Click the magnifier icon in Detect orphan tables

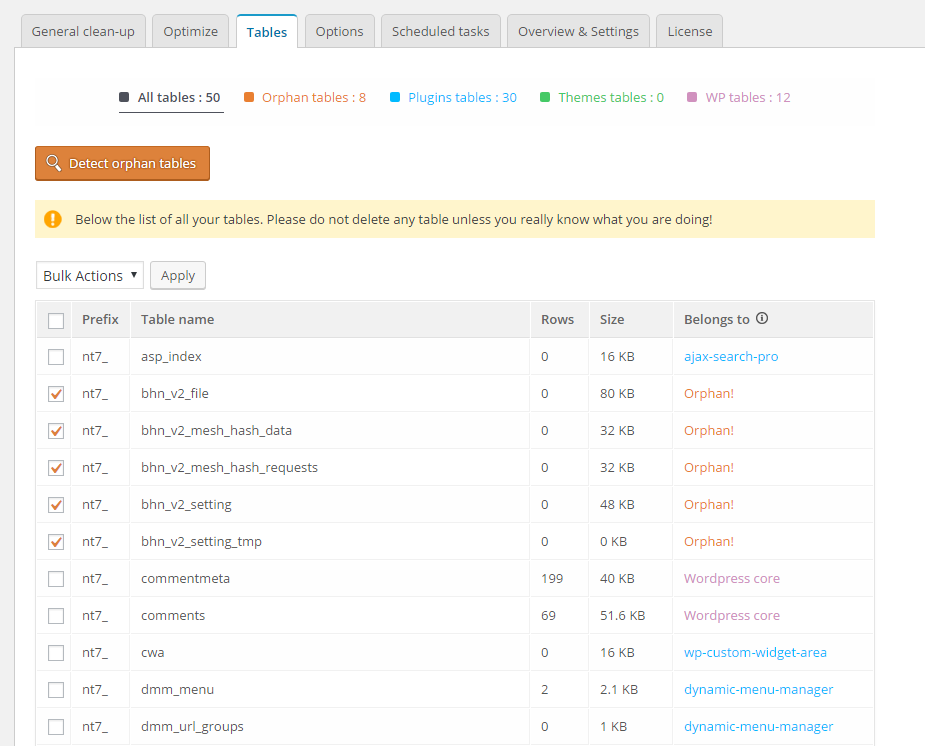tap(54, 163)
